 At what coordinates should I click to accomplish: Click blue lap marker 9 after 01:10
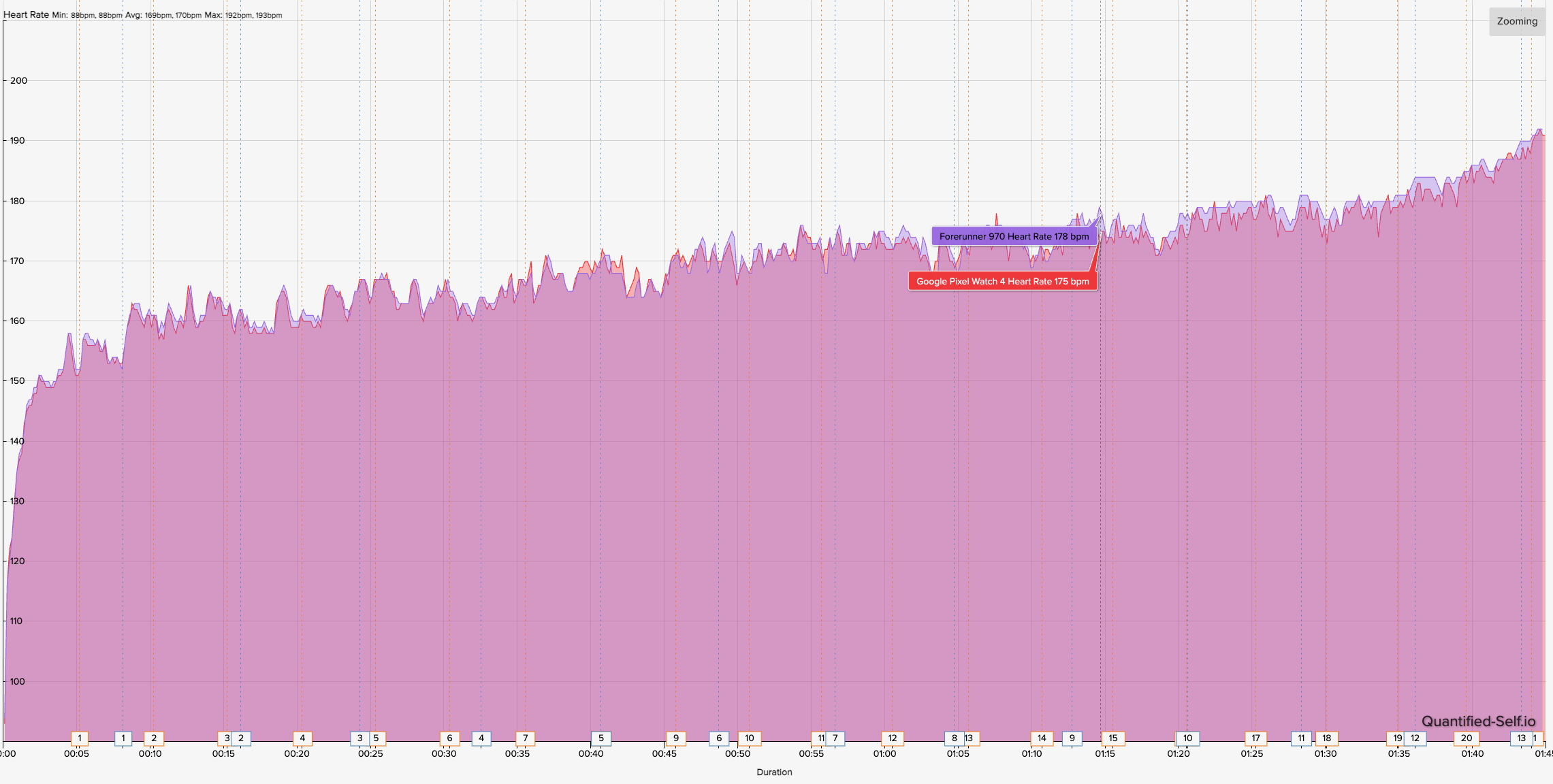point(1071,737)
